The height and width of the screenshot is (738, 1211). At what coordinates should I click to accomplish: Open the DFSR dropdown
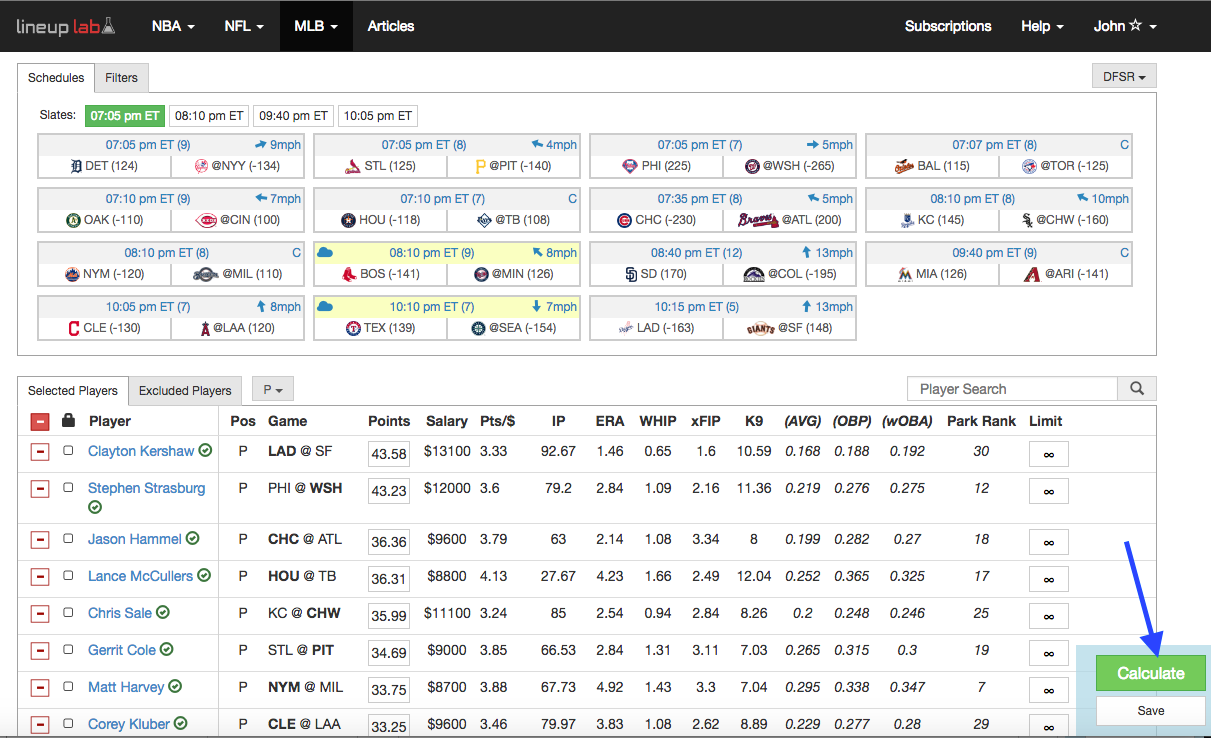point(1124,77)
